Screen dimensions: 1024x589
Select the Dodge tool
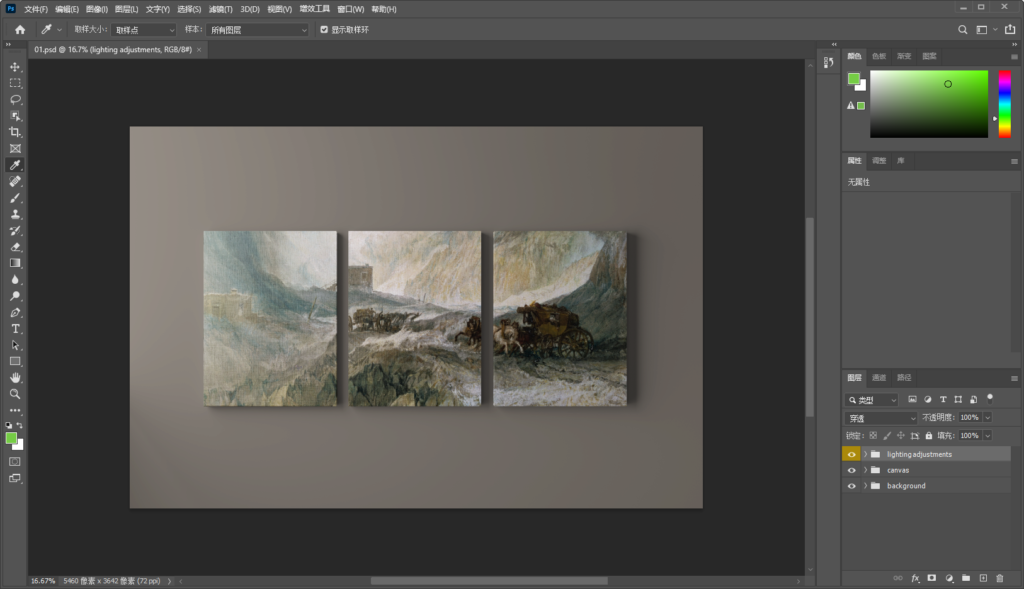click(15, 296)
